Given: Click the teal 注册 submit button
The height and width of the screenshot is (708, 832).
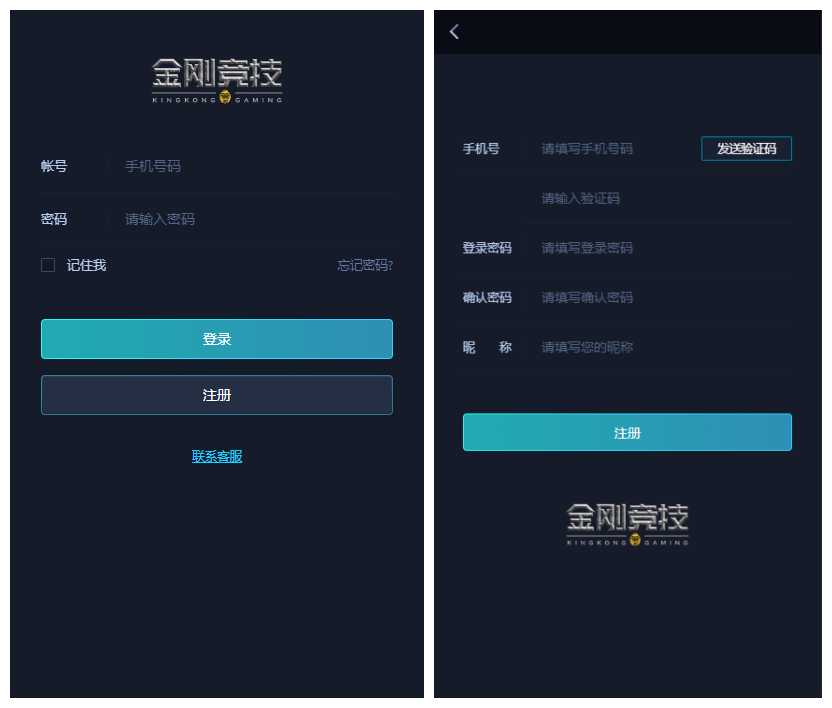Looking at the screenshot, I should [627, 433].
